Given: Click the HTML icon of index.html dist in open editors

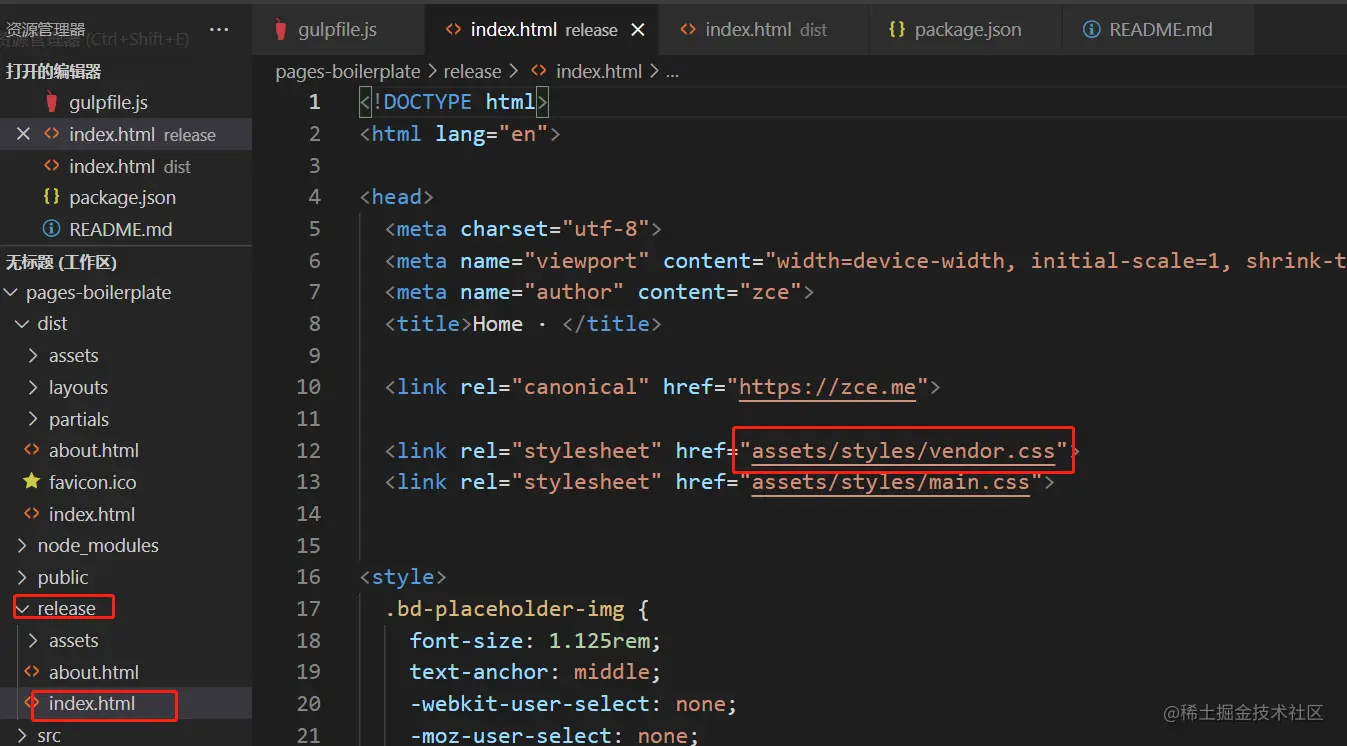Looking at the screenshot, I should (52, 166).
